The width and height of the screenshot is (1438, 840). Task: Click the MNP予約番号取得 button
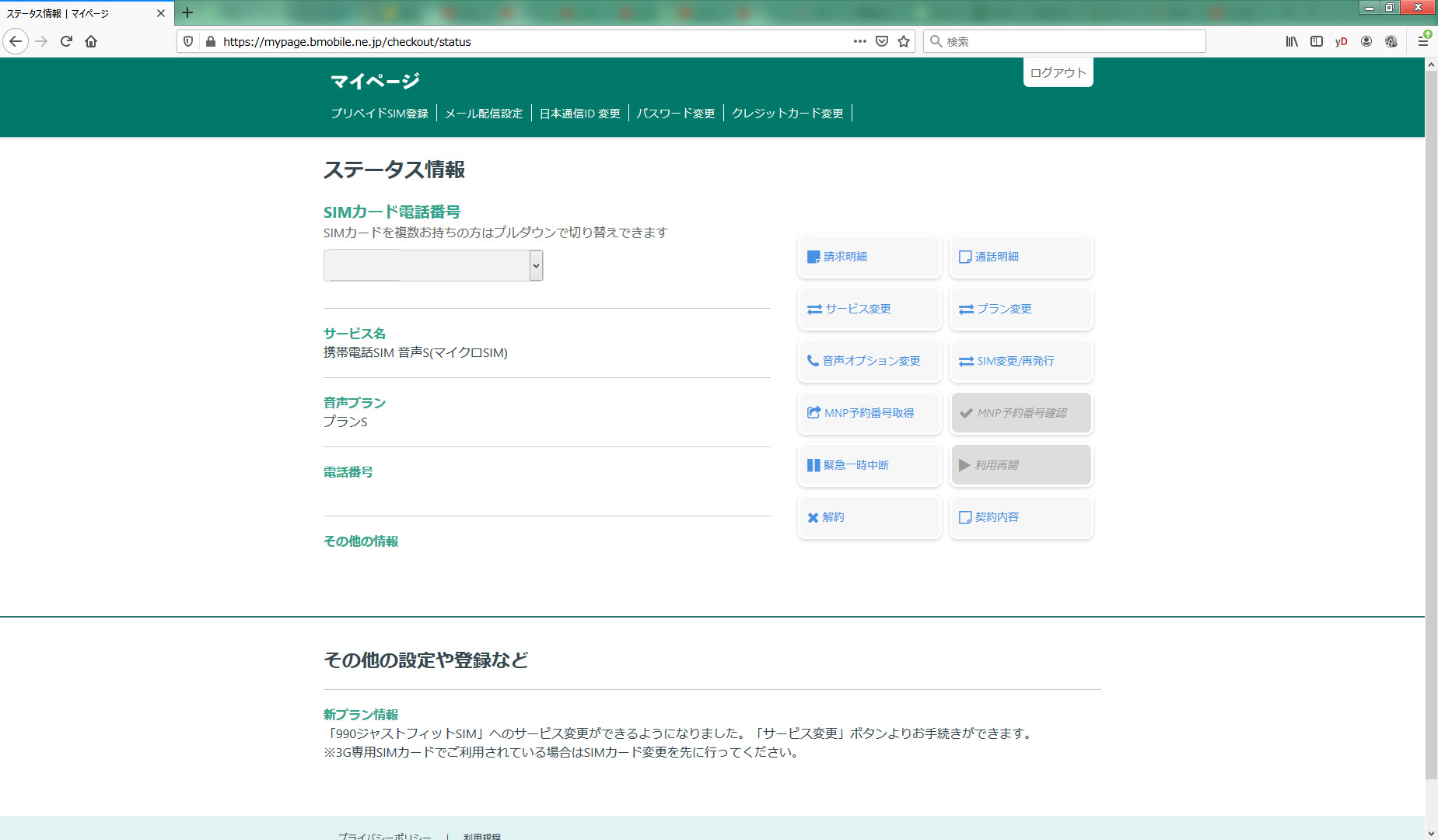869,413
